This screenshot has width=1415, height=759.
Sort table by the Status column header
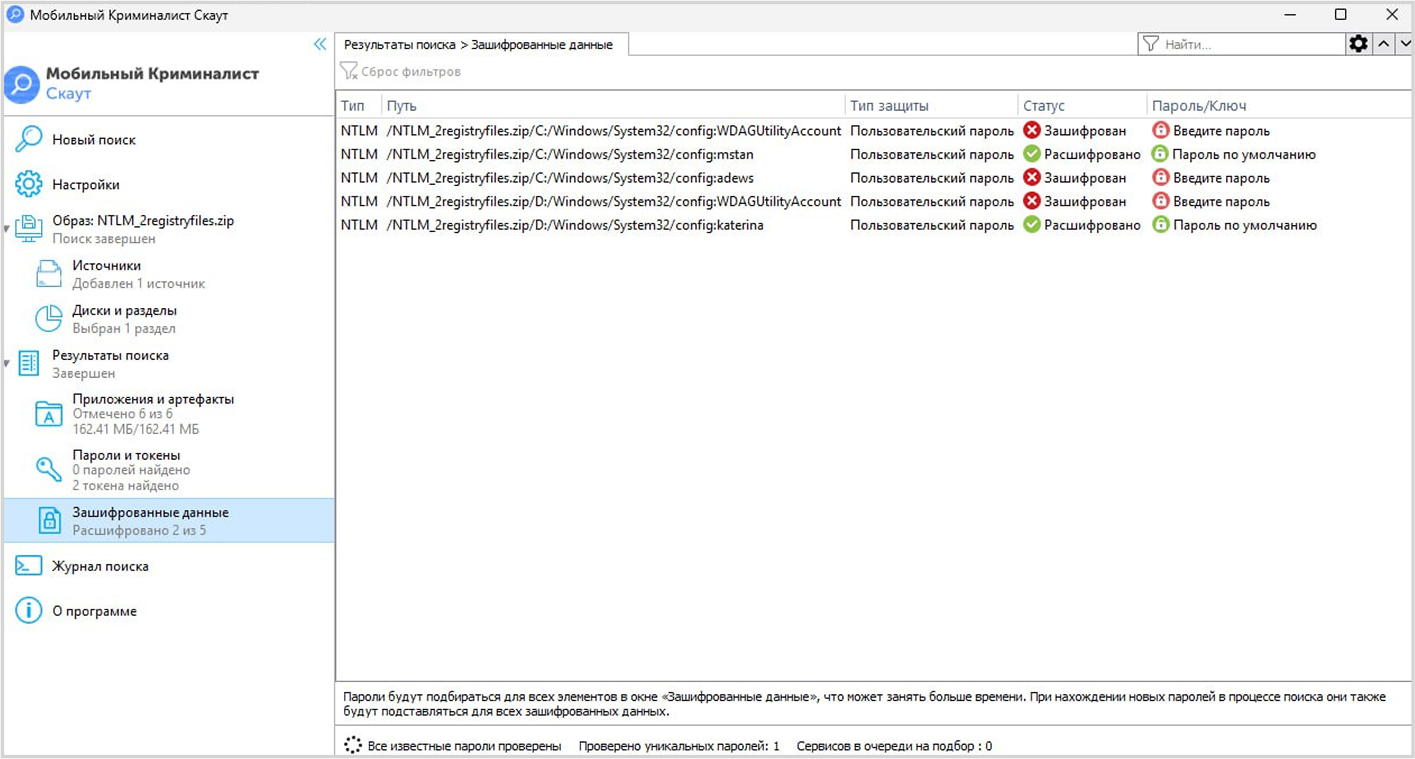(x=1044, y=106)
